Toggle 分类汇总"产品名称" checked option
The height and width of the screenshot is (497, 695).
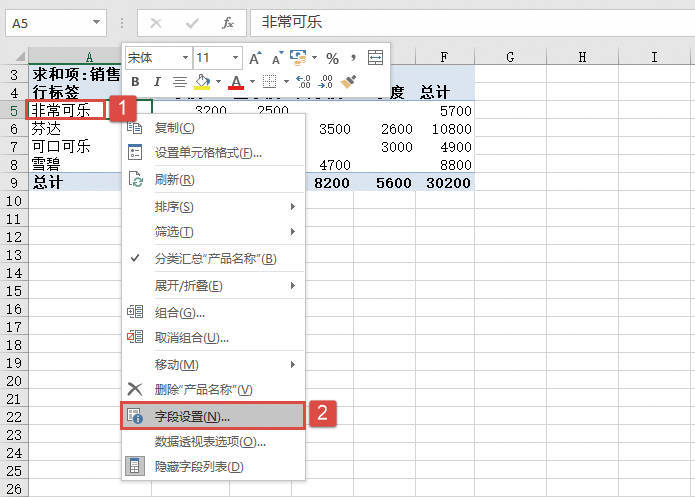[x=215, y=259]
